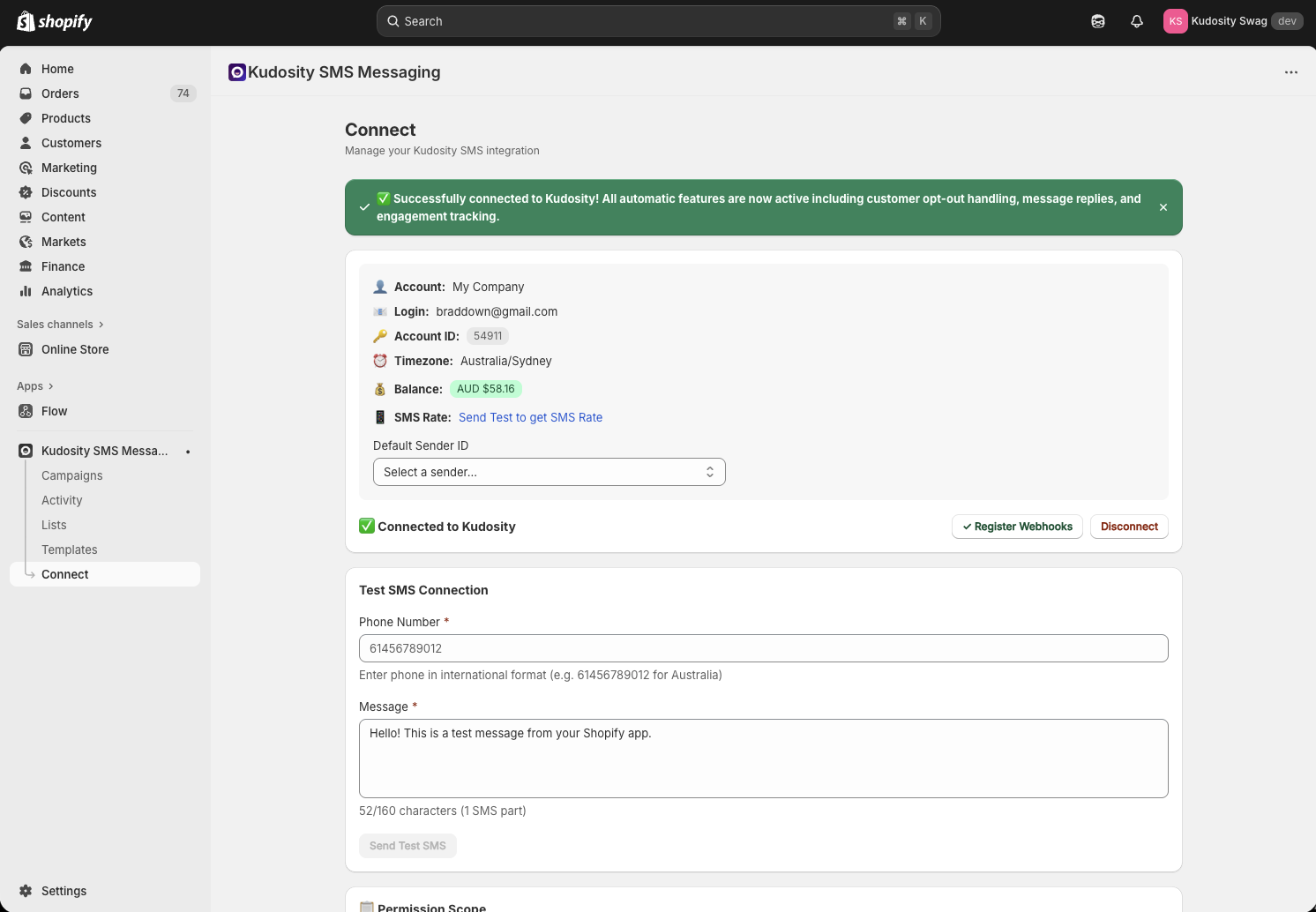Click the Analytics bar chart icon
This screenshot has height=912, width=1316.
26,291
